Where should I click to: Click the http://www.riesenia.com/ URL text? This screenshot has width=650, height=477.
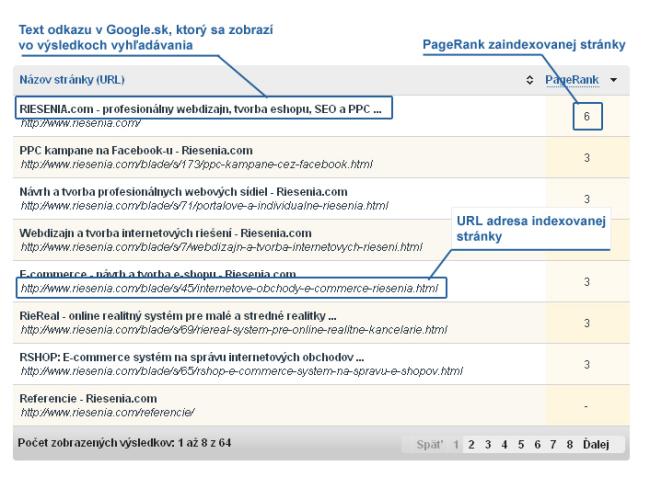[x=81, y=123]
